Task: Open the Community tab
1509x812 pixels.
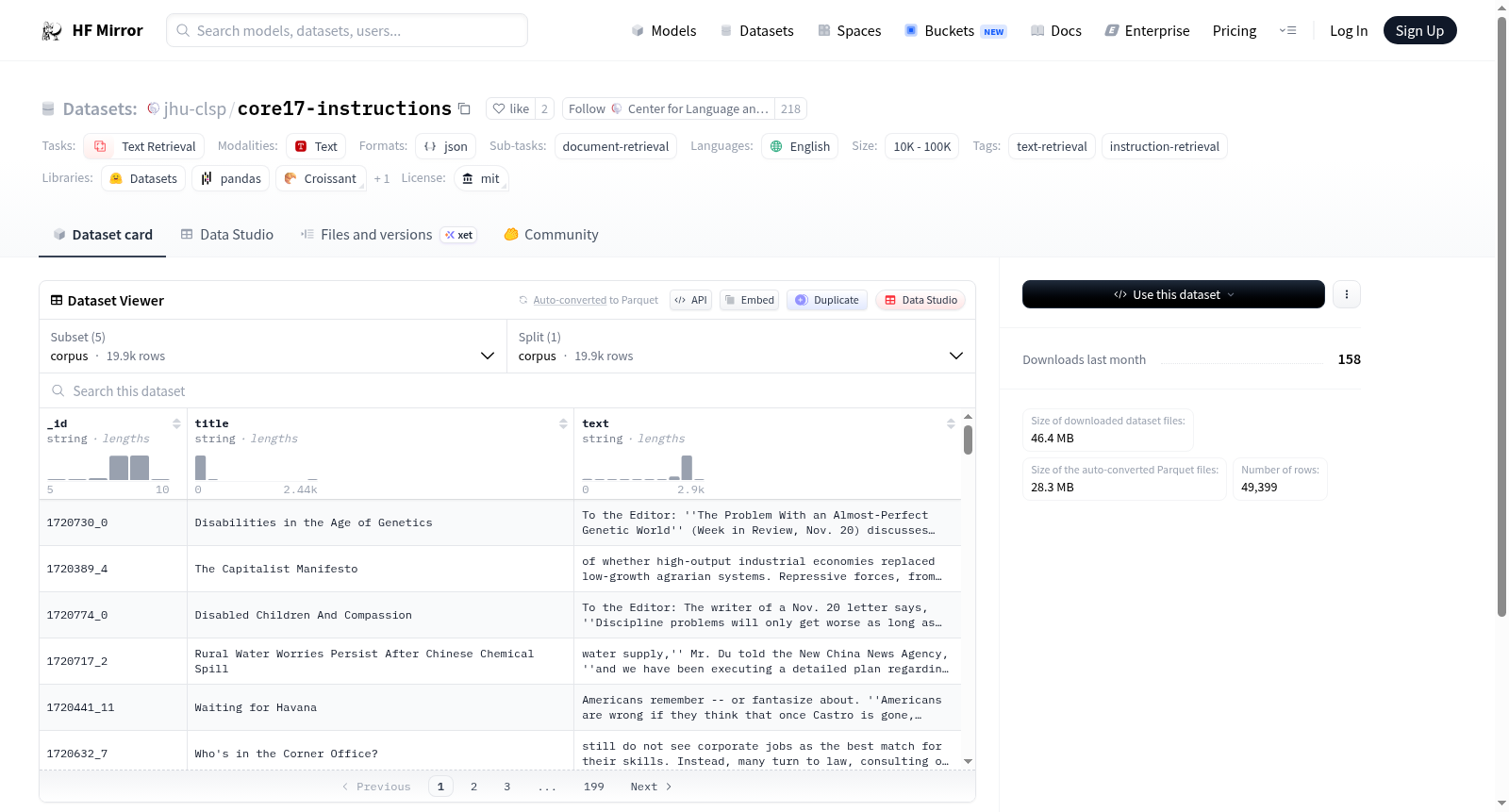Action: tap(552, 235)
